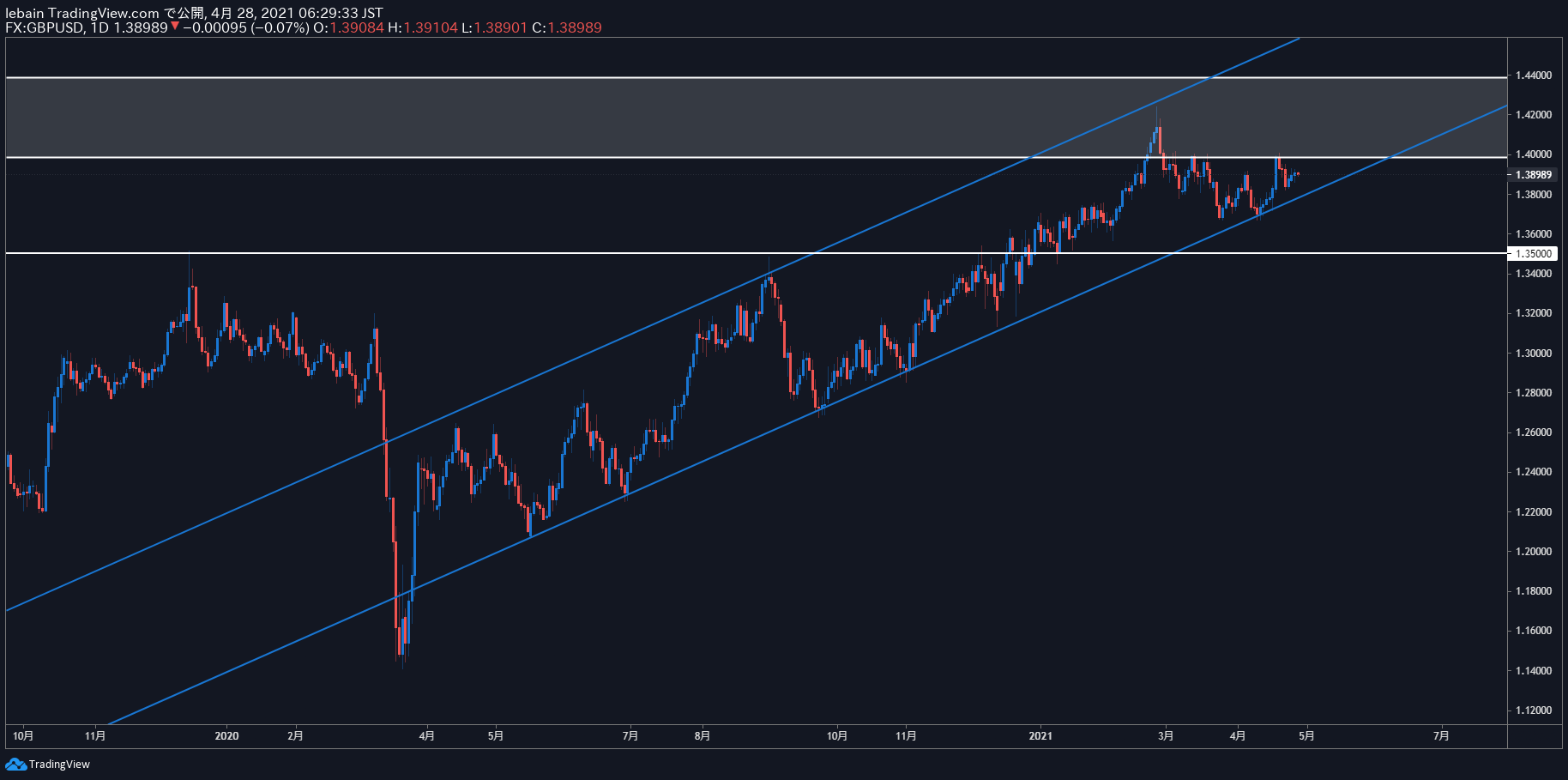Click the 1.36000 price axis label
The image size is (1568, 780).
point(1533,233)
